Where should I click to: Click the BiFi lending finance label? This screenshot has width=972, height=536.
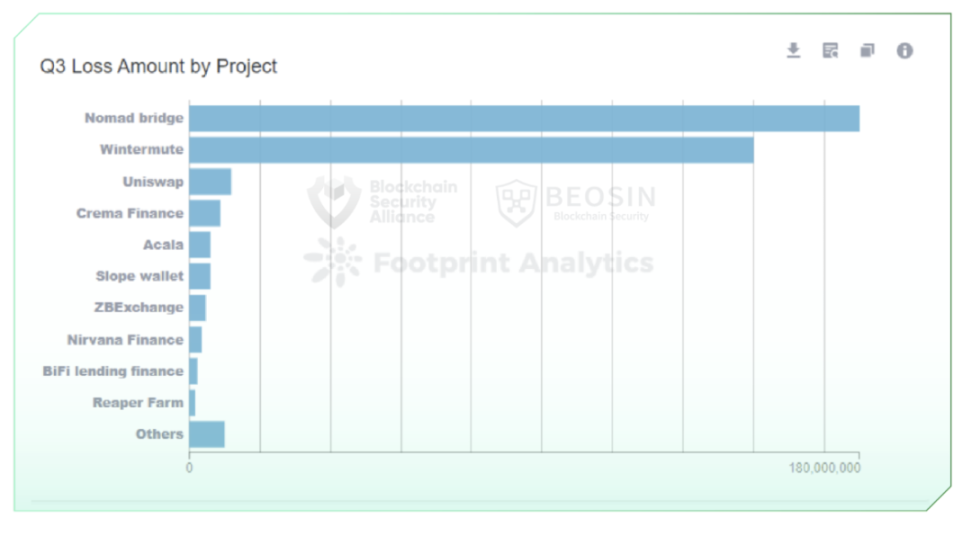(113, 371)
